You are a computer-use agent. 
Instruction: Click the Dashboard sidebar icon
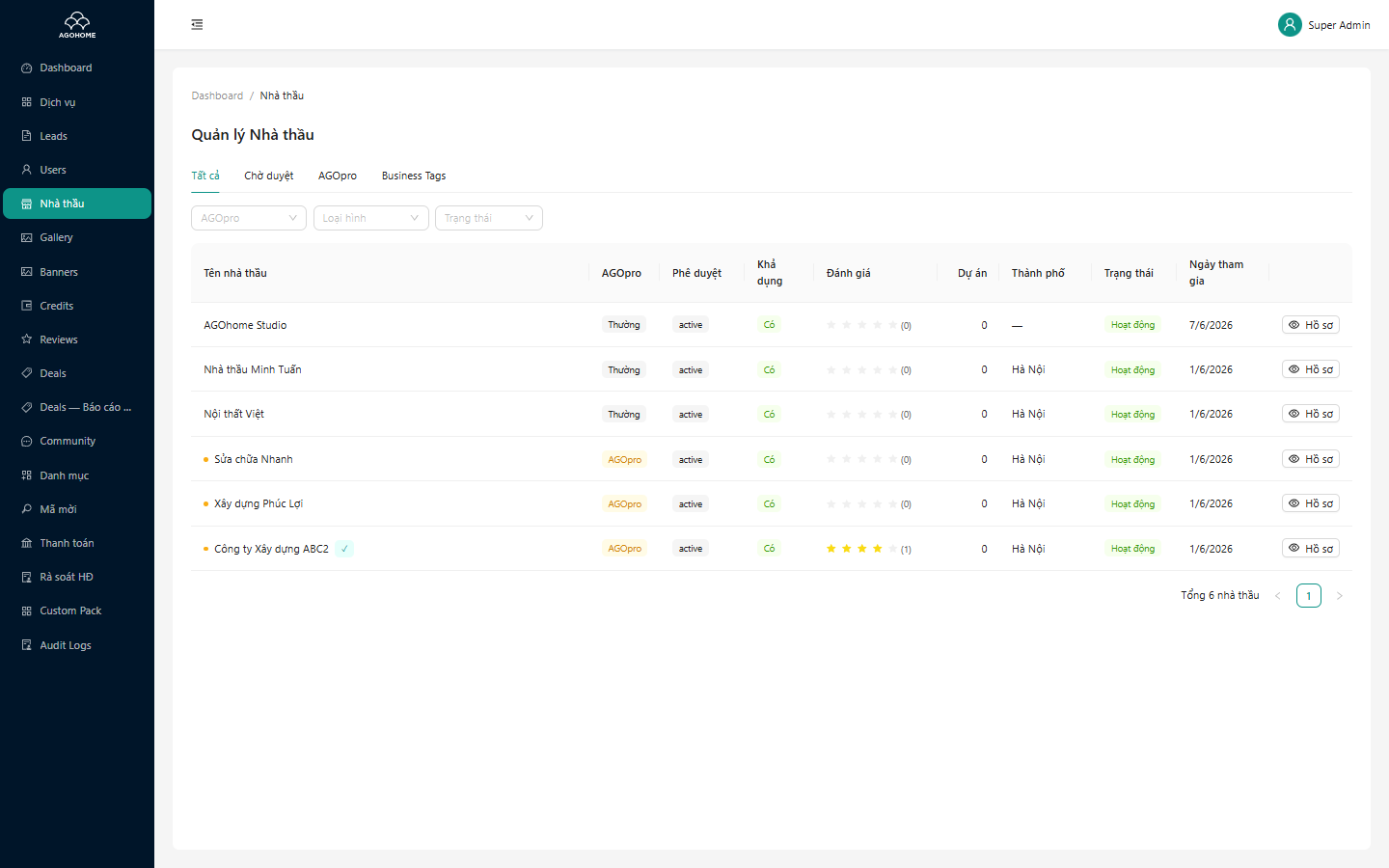(27, 68)
